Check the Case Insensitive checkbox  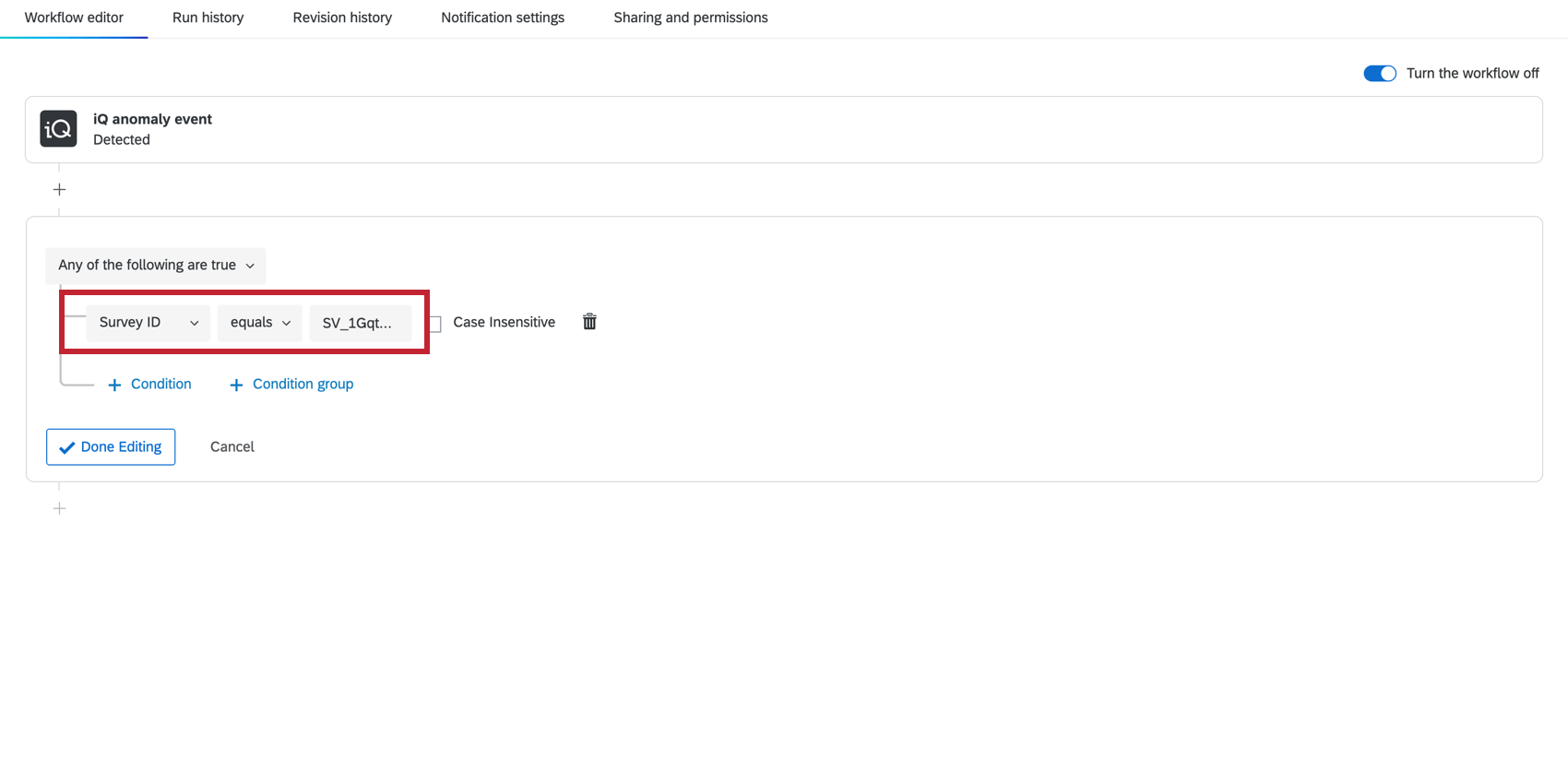coord(434,324)
